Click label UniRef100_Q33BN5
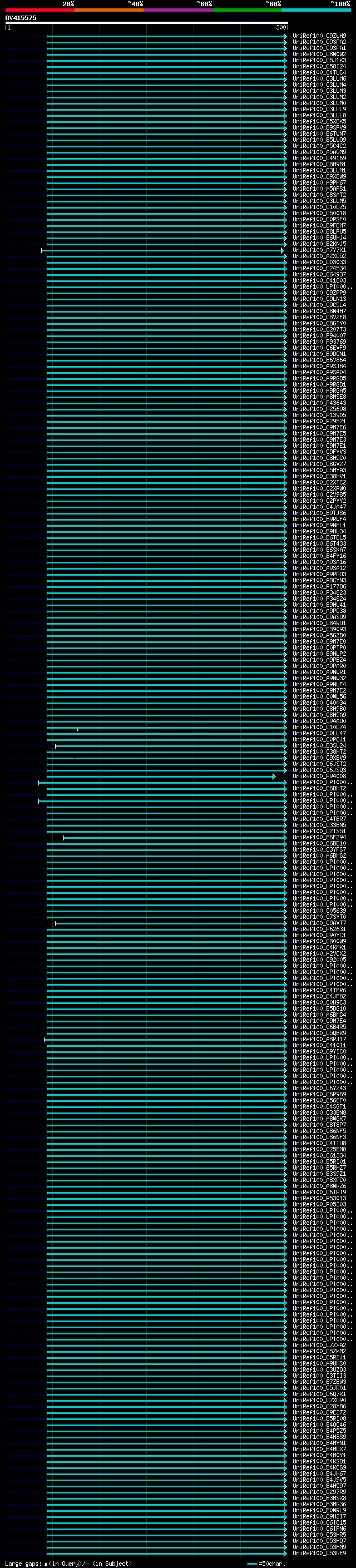Viewport: 356px width, 1568px height. pos(319,825)
